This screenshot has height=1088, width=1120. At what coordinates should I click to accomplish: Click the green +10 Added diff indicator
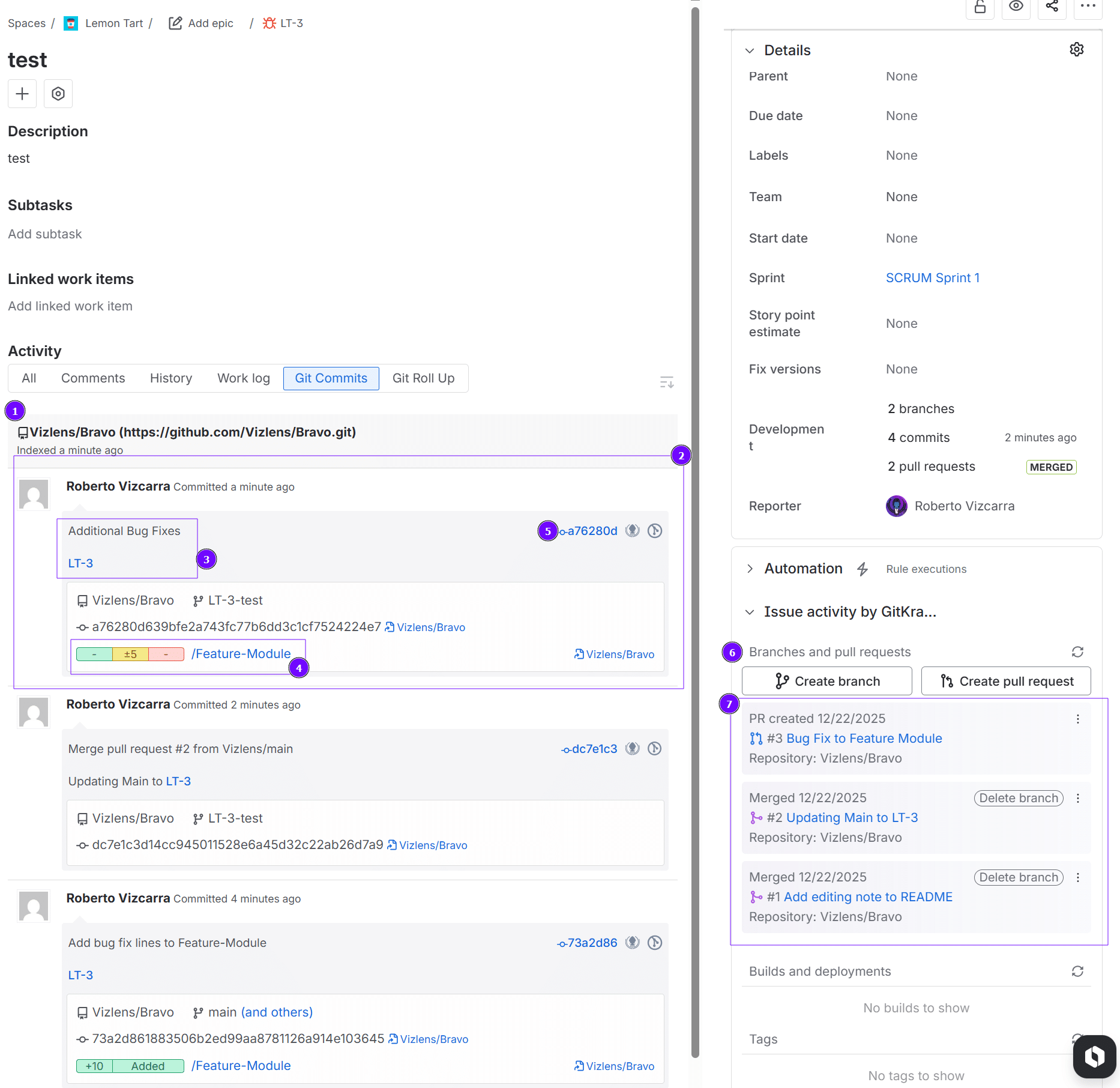pos(130,1066)
